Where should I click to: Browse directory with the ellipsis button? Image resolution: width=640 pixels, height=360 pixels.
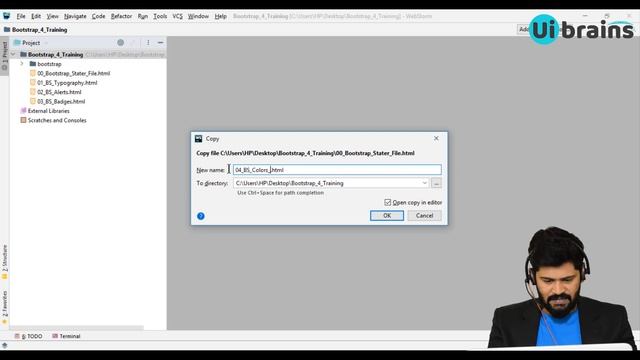pyautogui.click(x=436, y=183)
